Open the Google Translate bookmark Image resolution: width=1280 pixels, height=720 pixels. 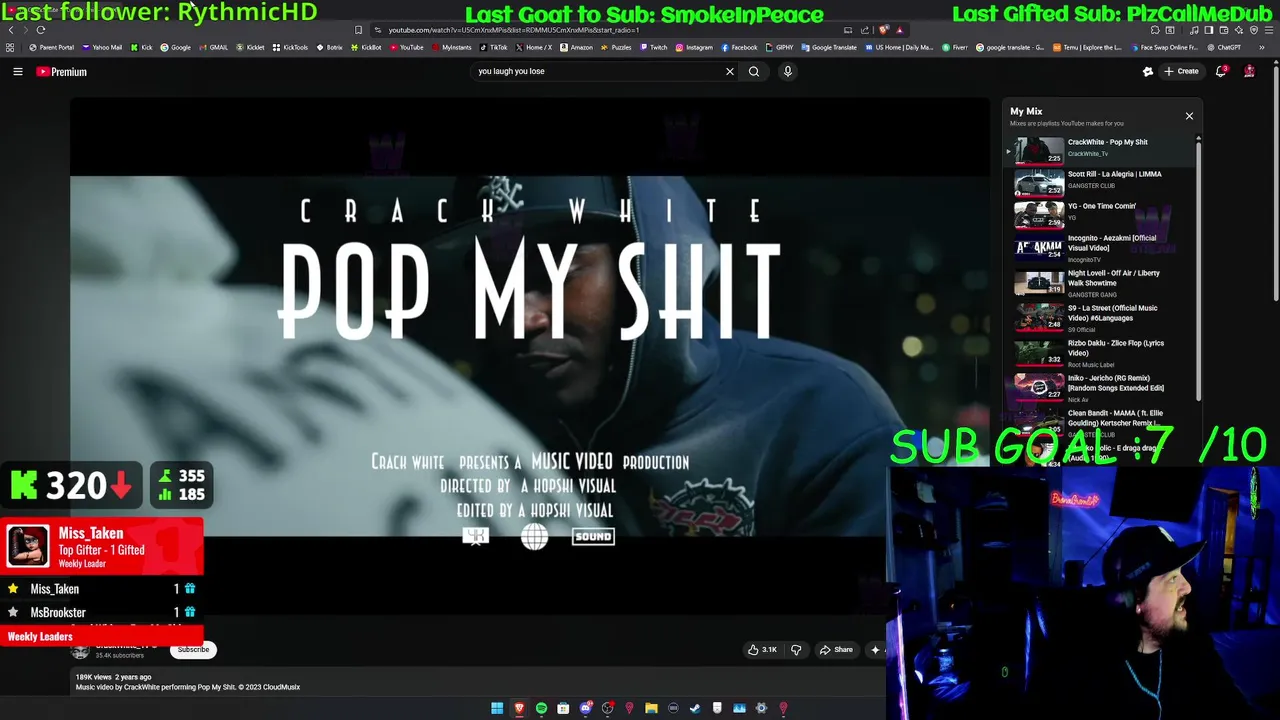828,47
